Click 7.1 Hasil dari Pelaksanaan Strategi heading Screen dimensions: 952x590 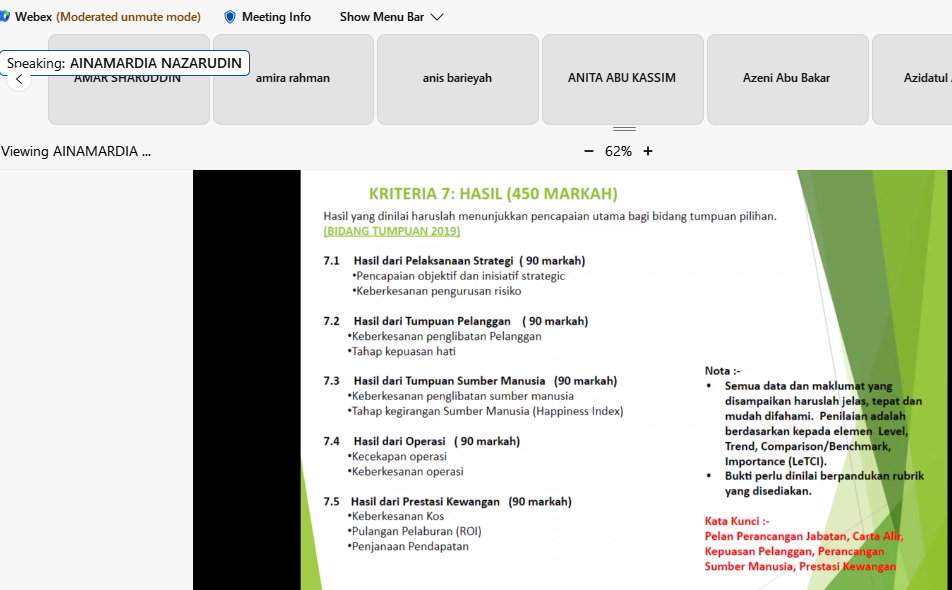454,261
